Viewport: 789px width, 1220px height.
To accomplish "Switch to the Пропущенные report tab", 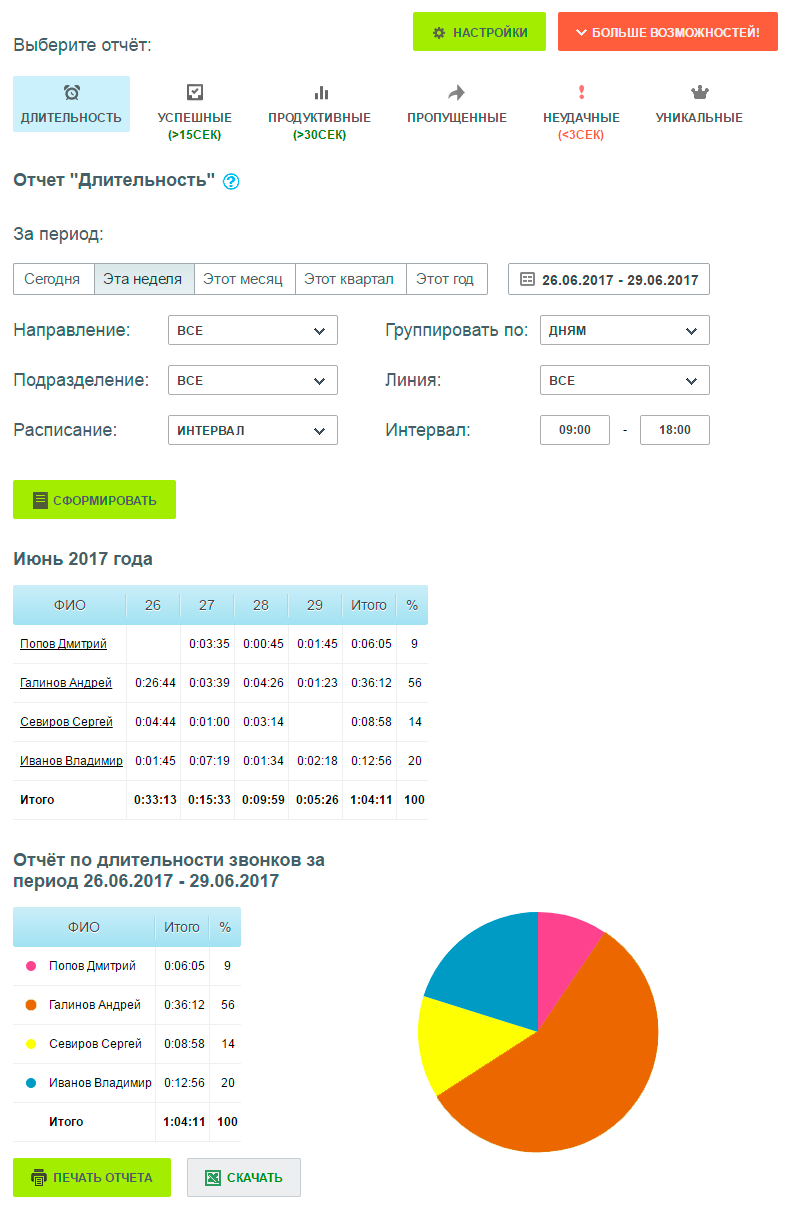I will point(457,104).
